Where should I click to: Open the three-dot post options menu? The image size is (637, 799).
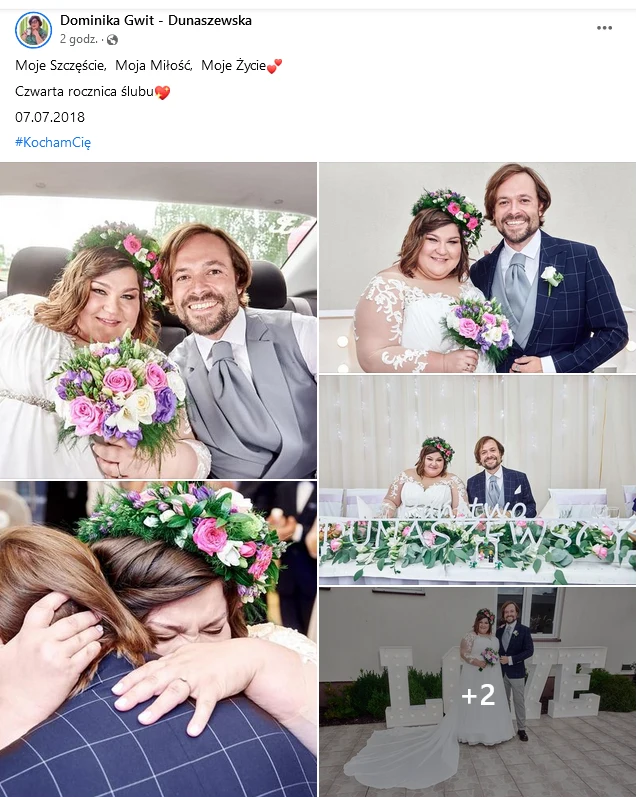(604, 28)
